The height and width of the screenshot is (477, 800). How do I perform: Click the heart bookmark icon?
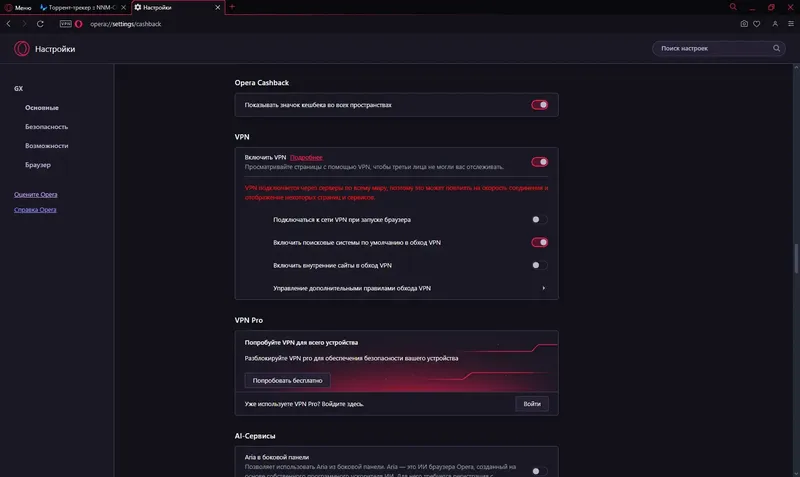pyautogui.click(x=757, y=23)
